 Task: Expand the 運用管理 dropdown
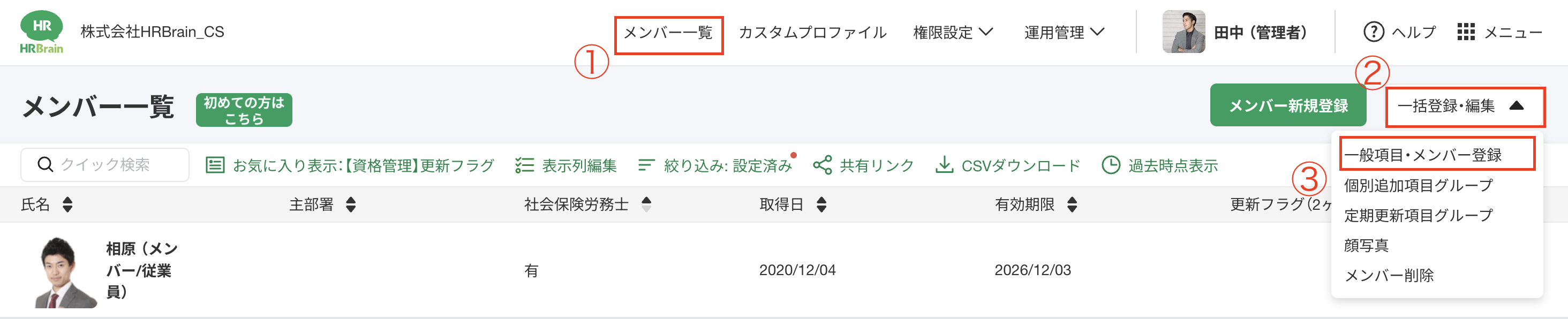pyautogui.click(x=1065, y=32)
